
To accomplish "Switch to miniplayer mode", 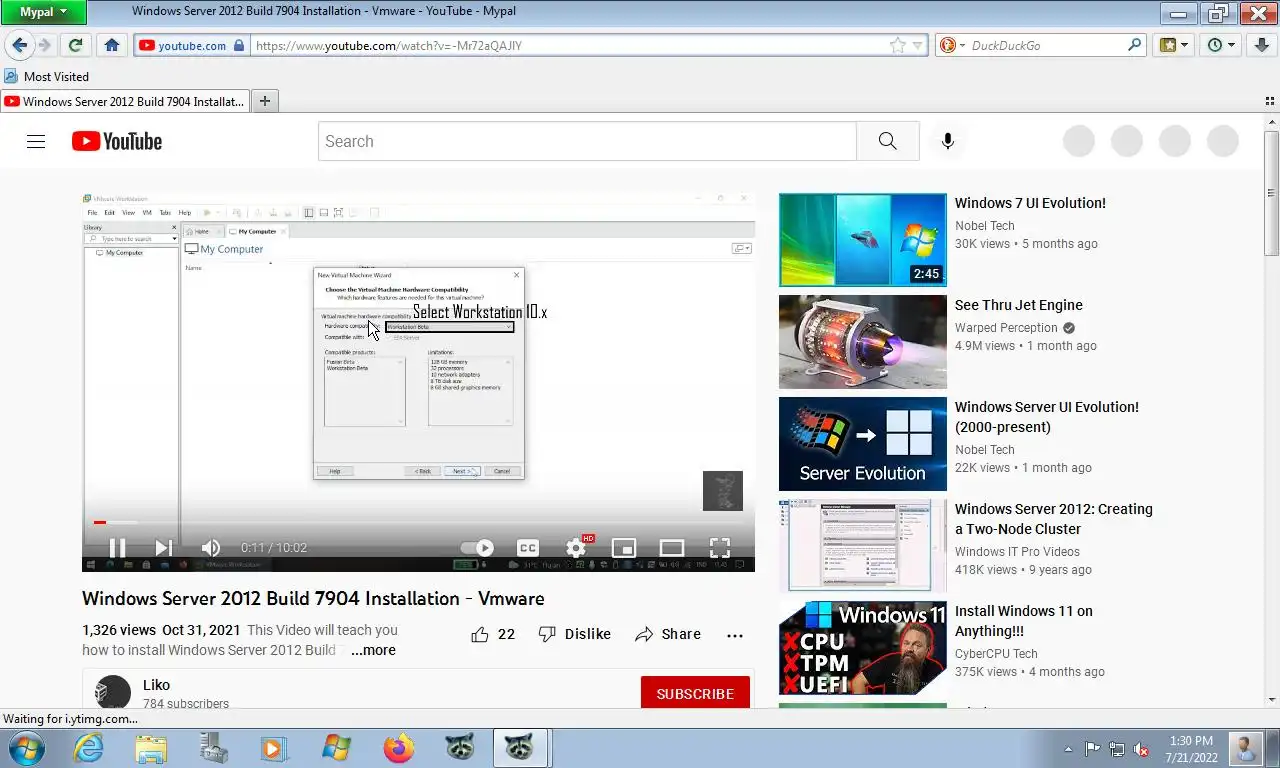I will pos(624,547).
